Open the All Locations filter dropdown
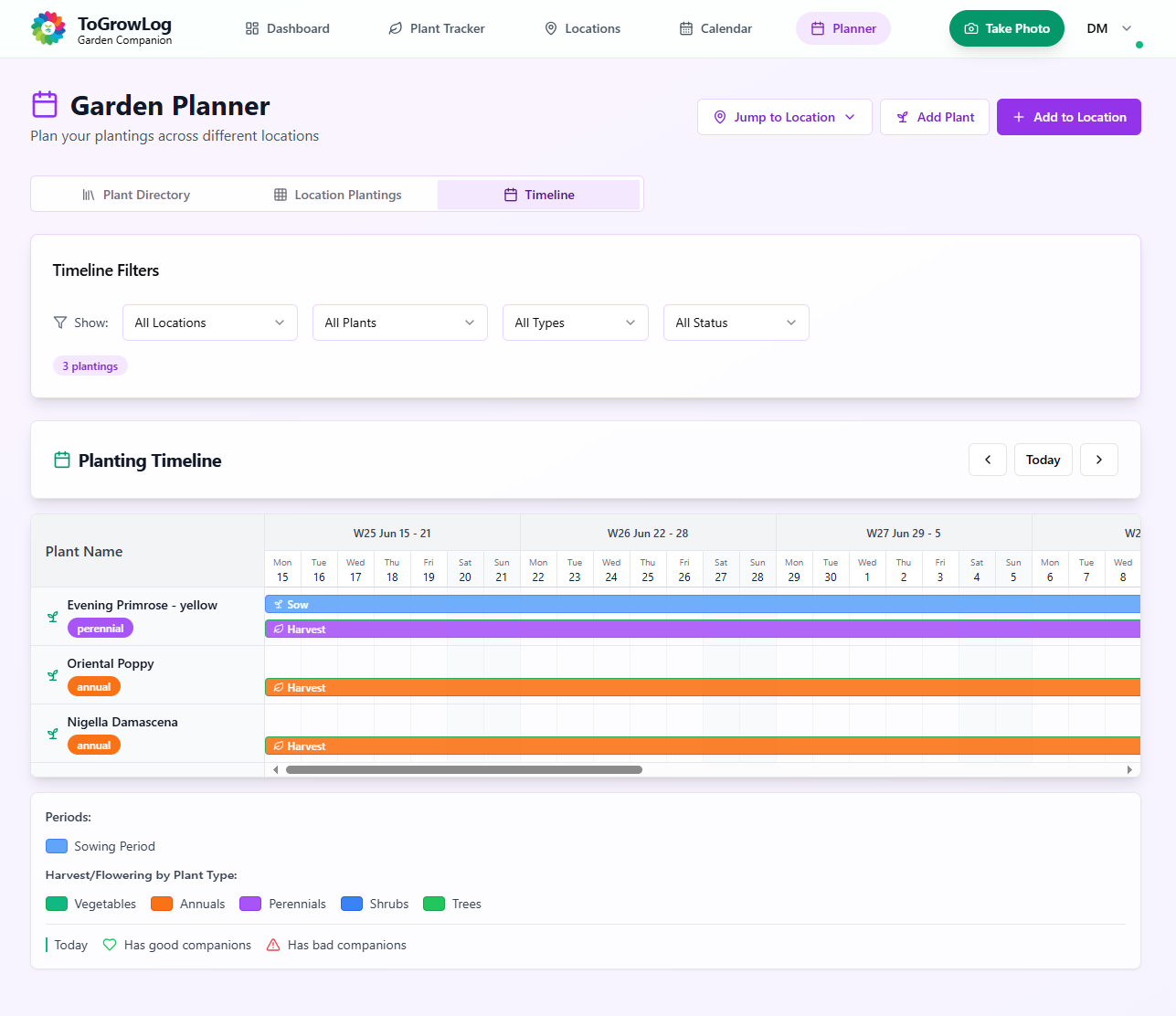 209,323
